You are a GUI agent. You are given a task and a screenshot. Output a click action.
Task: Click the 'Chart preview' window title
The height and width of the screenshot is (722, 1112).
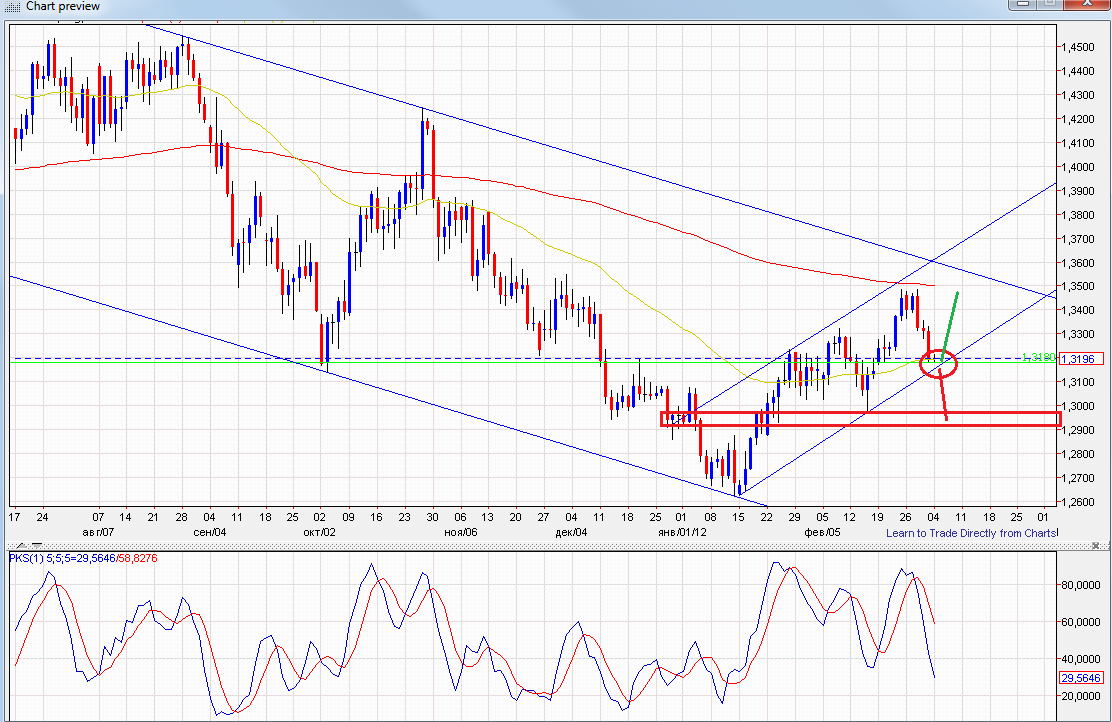(63, 6)
